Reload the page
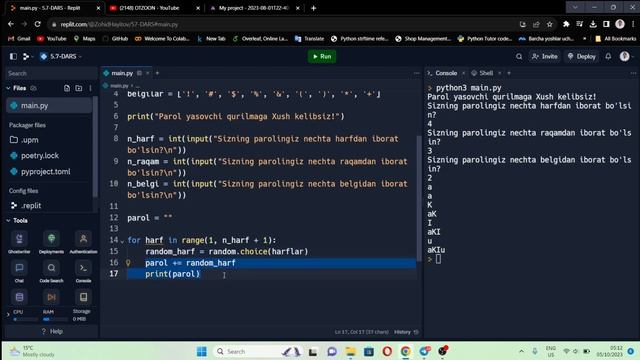The width and height of the screenshot is (640, 360). point(38,24)
